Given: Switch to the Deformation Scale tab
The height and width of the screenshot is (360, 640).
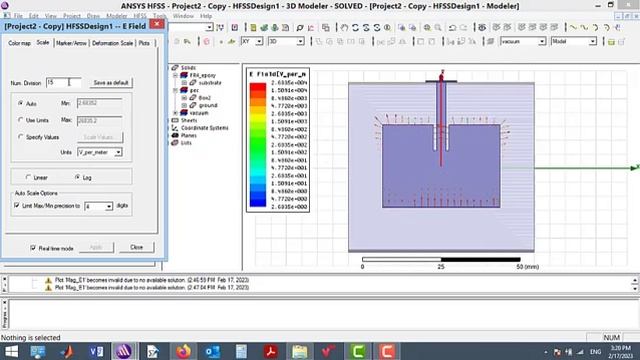Looking at the screenshot, I should coord(112,43).
